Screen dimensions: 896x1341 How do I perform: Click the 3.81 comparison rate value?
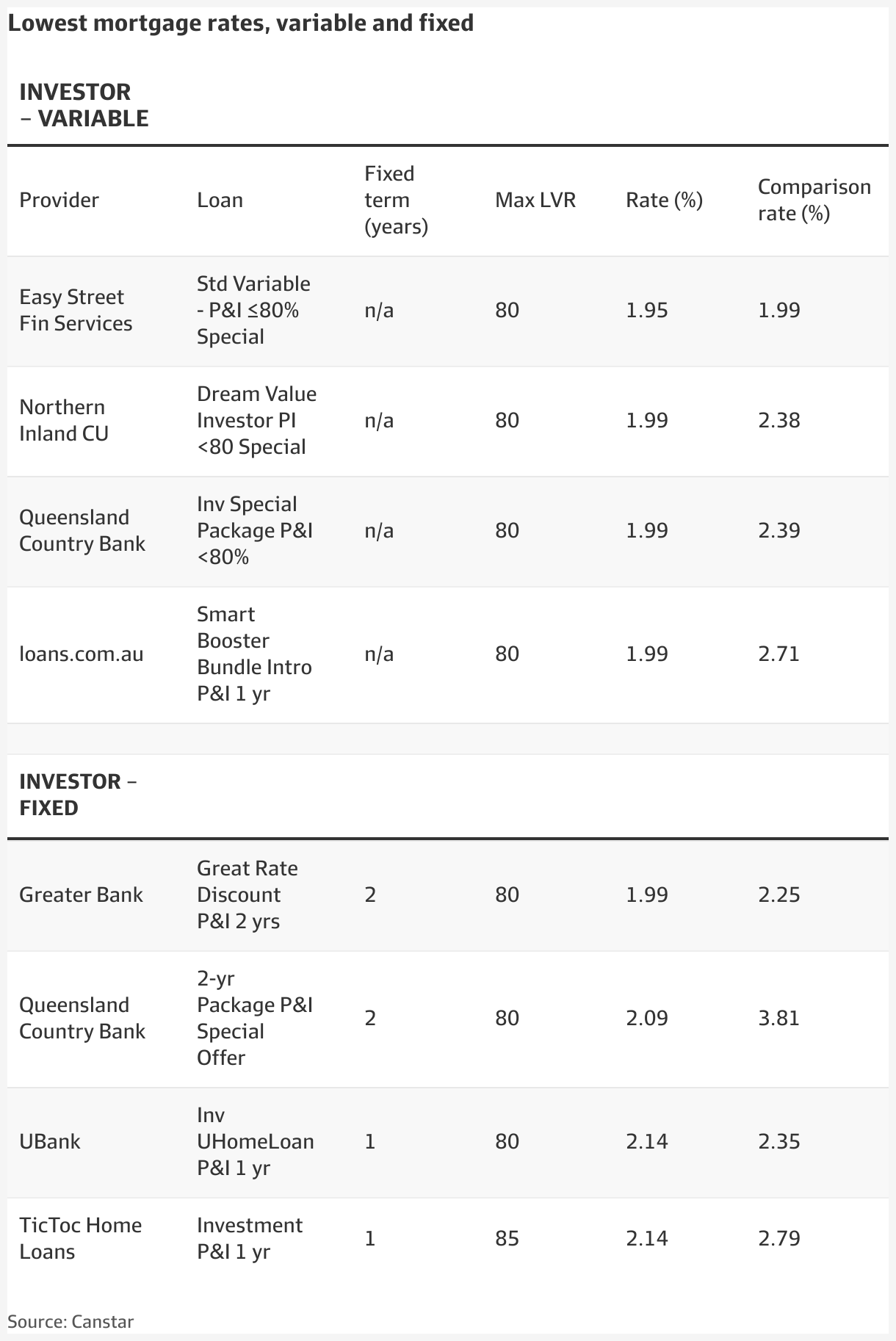(x=778, y=1019)
